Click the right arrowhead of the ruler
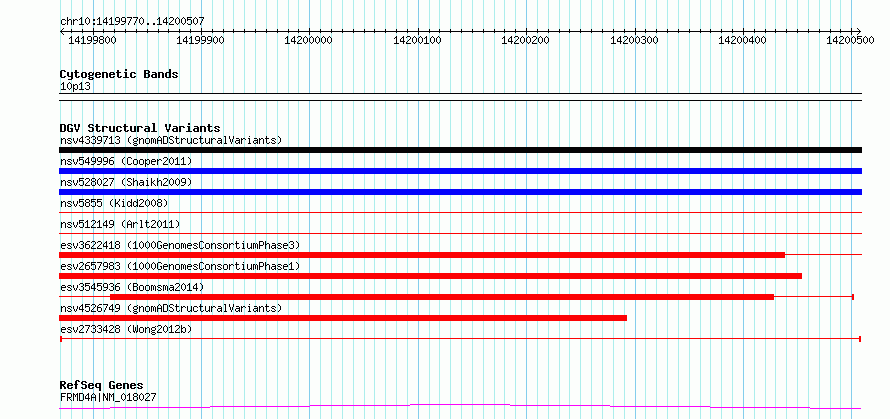This screenshot has height=419, width=890. 859,31
